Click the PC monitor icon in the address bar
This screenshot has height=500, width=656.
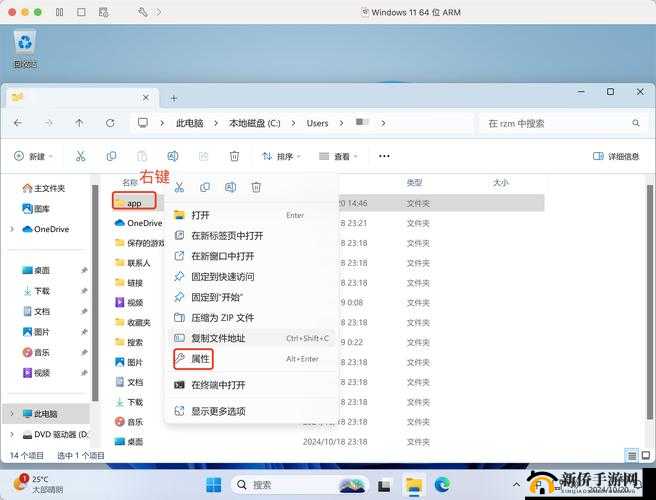click(143, 123)
